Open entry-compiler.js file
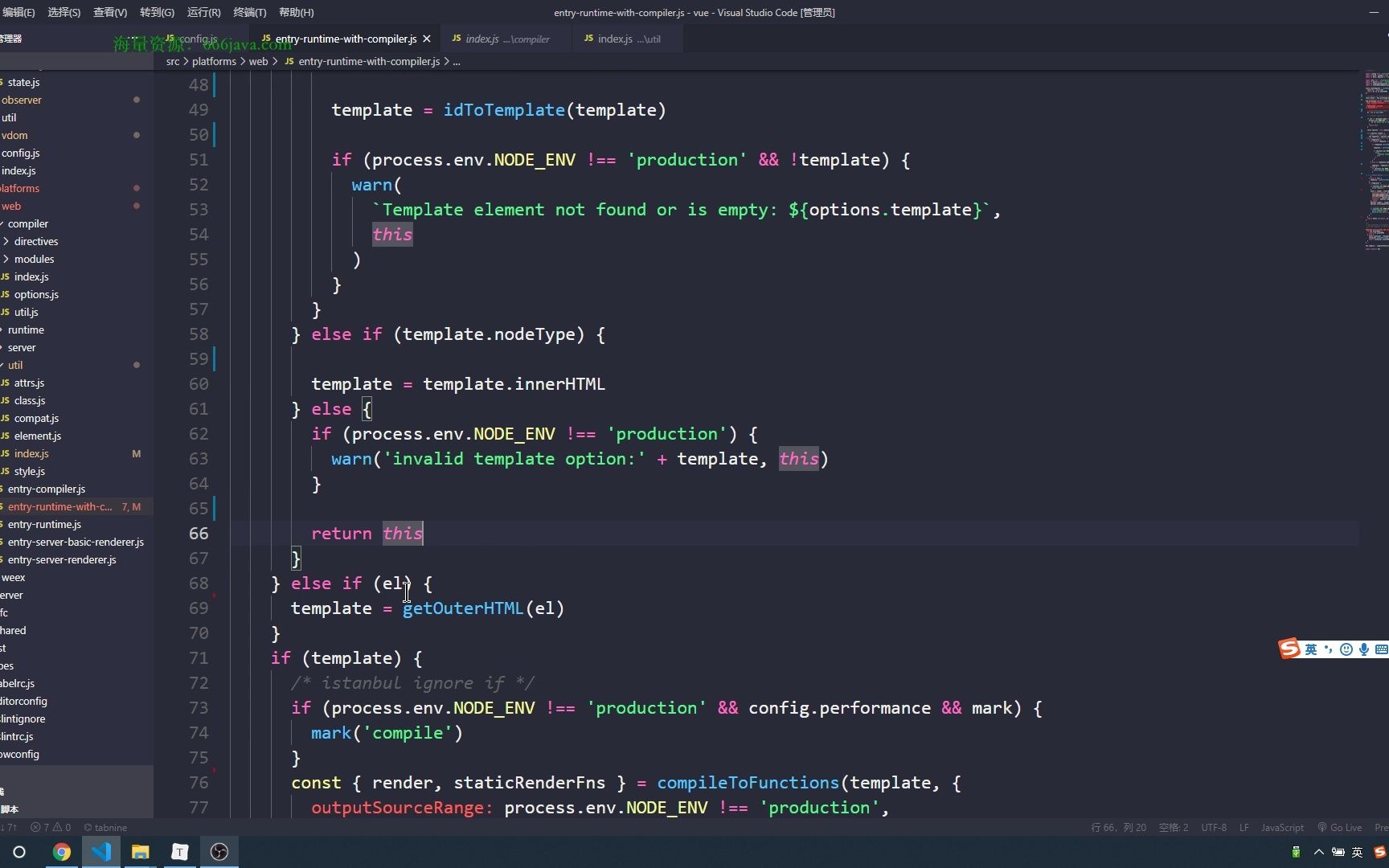 point(47,489)
